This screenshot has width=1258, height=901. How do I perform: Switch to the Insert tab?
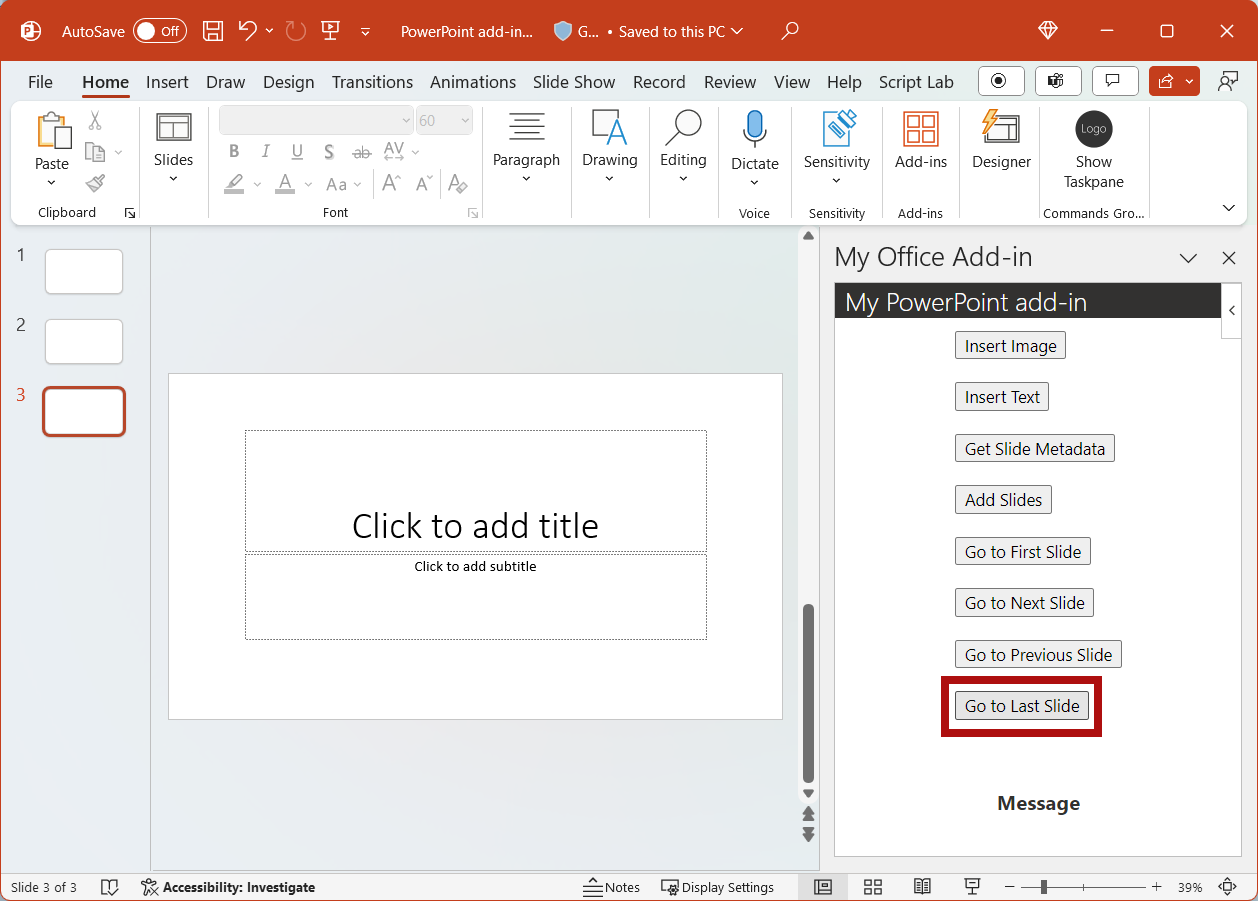[x=167, y=82]
